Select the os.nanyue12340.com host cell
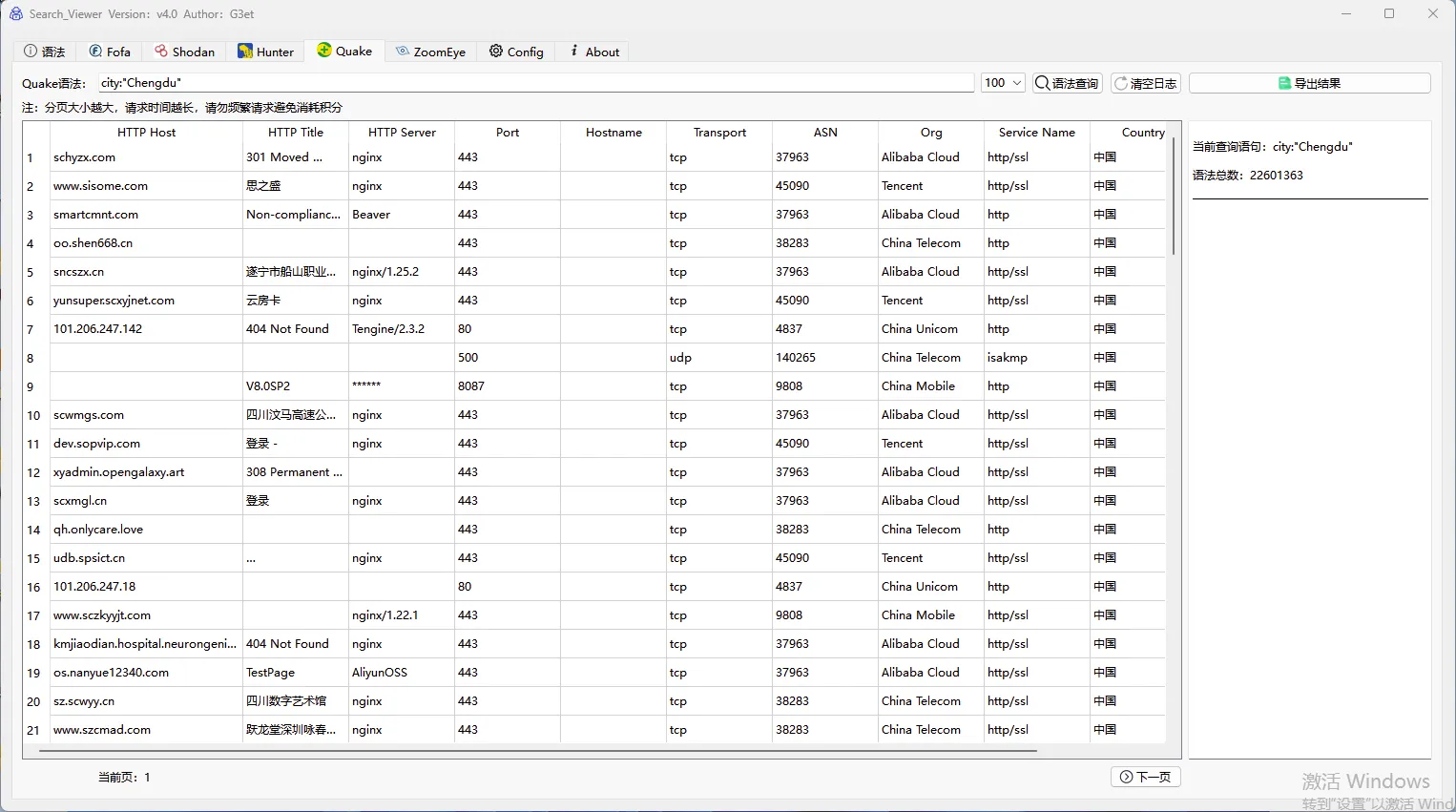This screenshot has height=812, width=1456. [146, 673]
